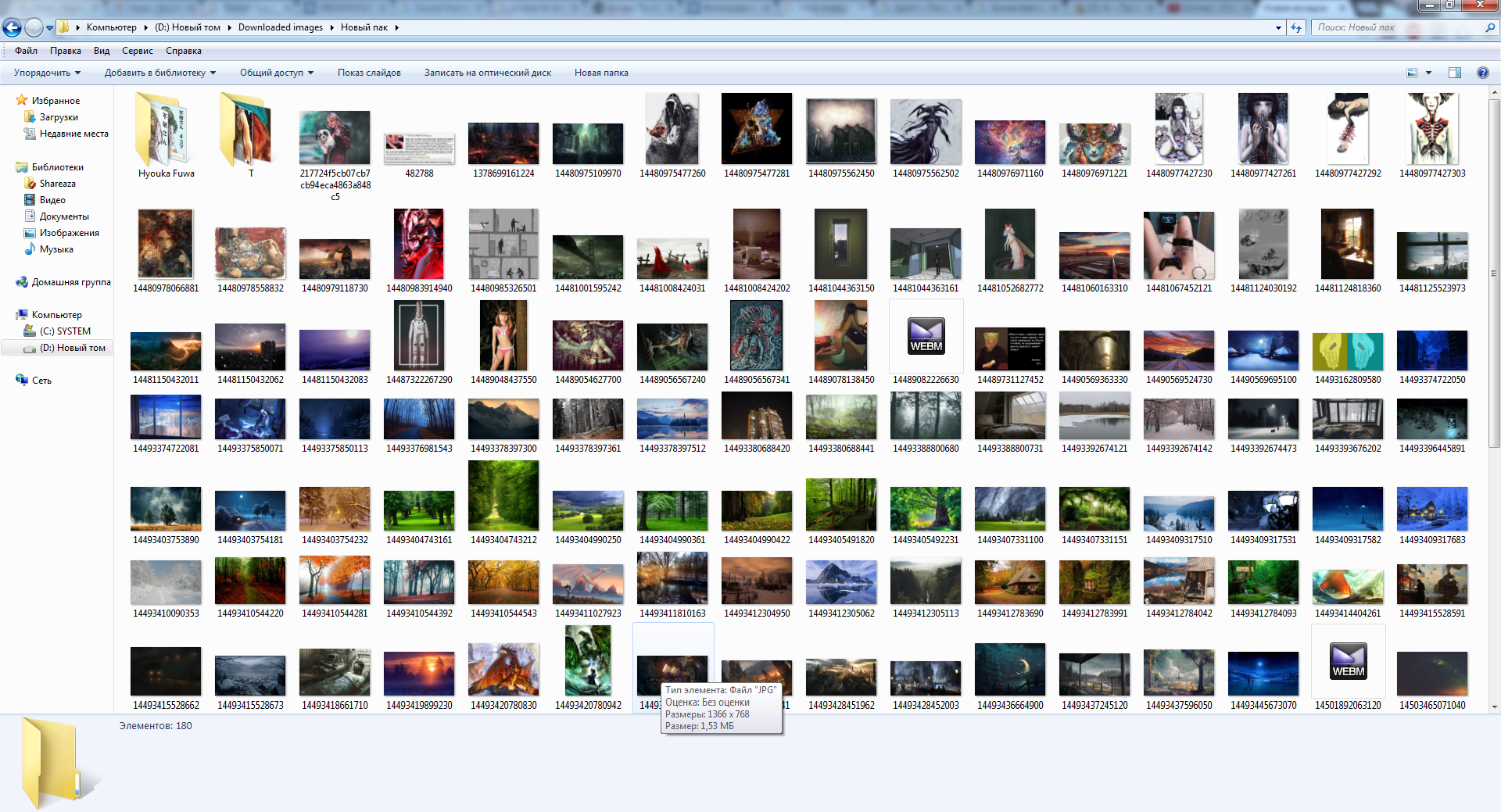This screenshot has height=812, width=1501.
Task: Click vertical scrollbar up arrow
Action: click(x=1495, y=92)
